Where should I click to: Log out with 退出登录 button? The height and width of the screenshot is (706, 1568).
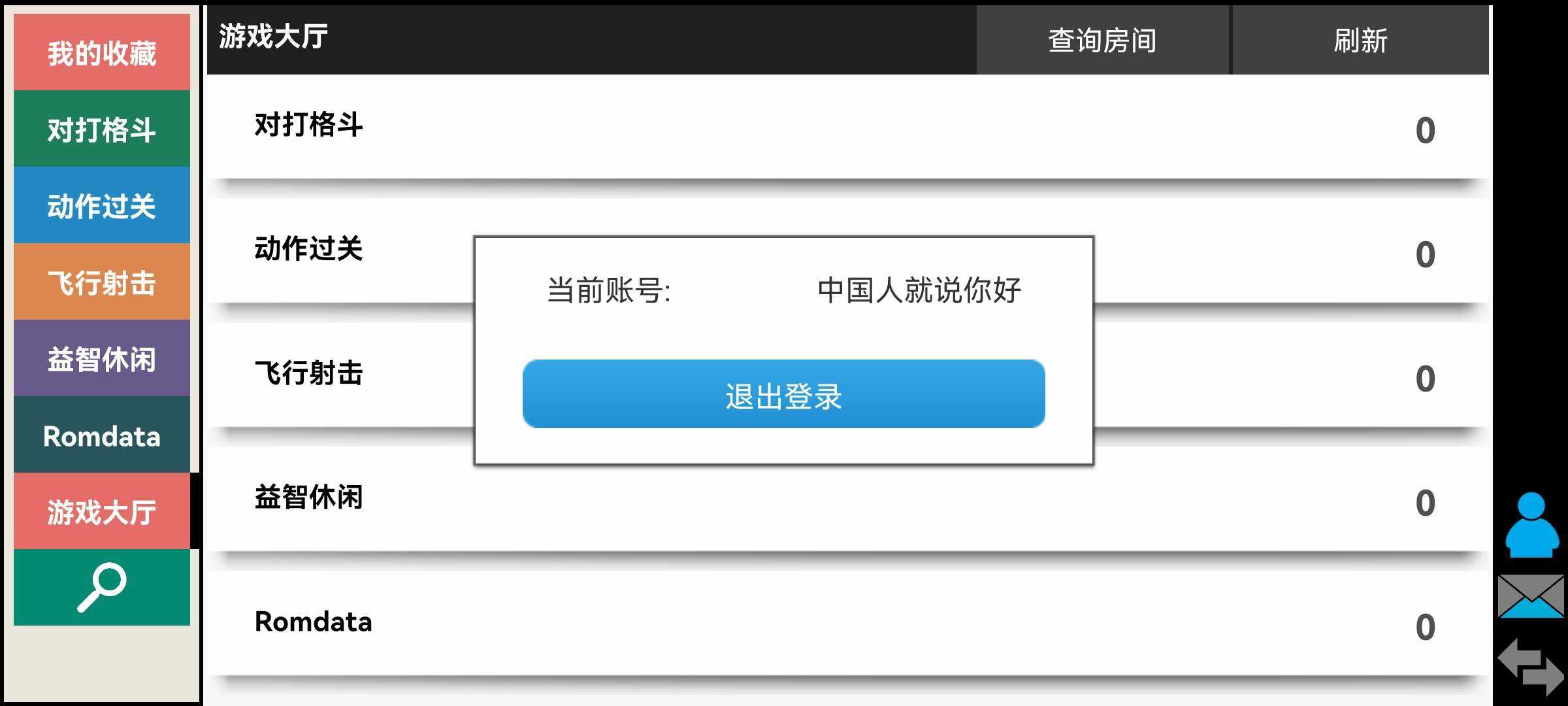coord(784,394)
